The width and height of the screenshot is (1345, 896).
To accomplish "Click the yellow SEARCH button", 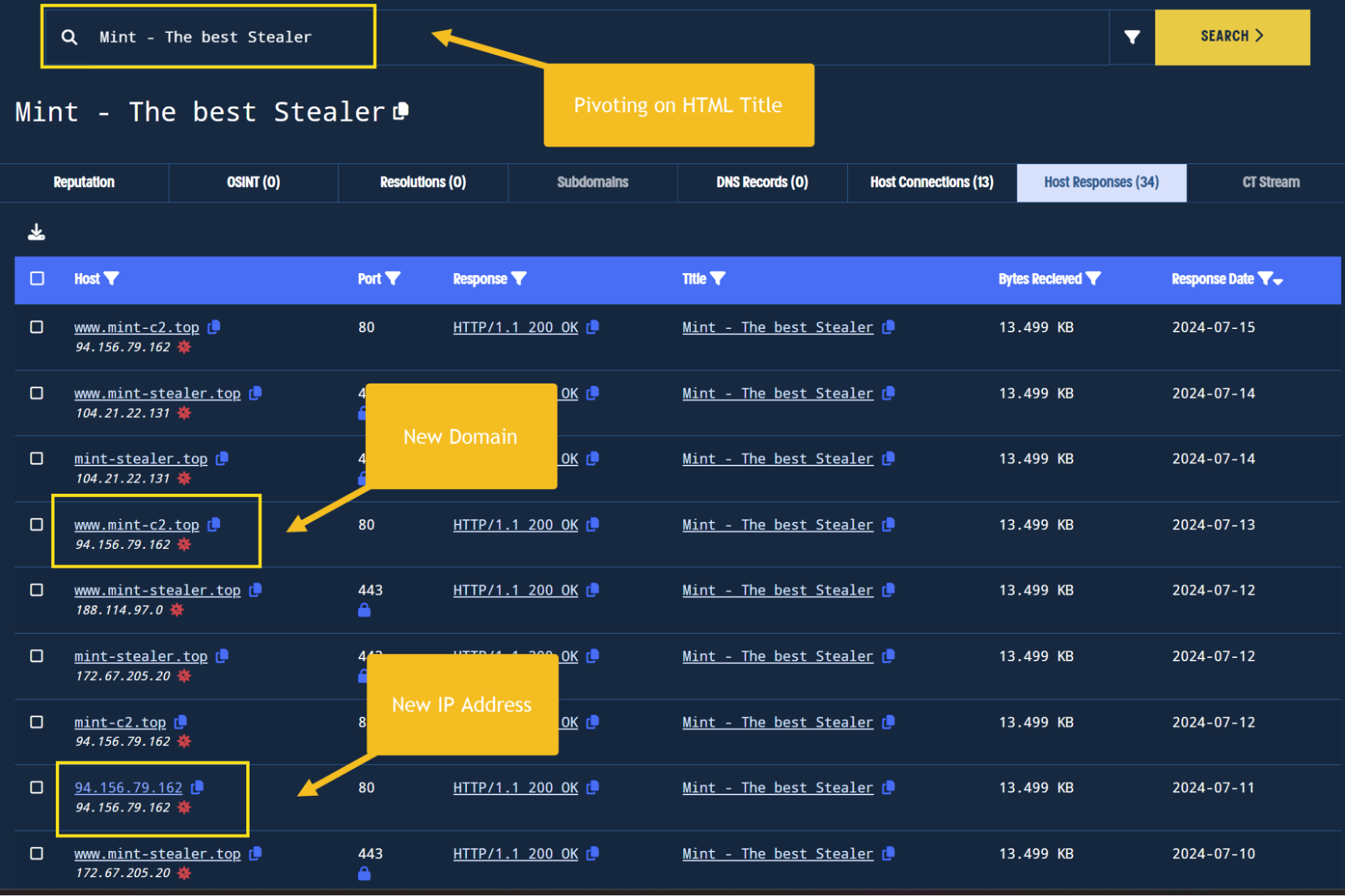I will click(1232, 37).
